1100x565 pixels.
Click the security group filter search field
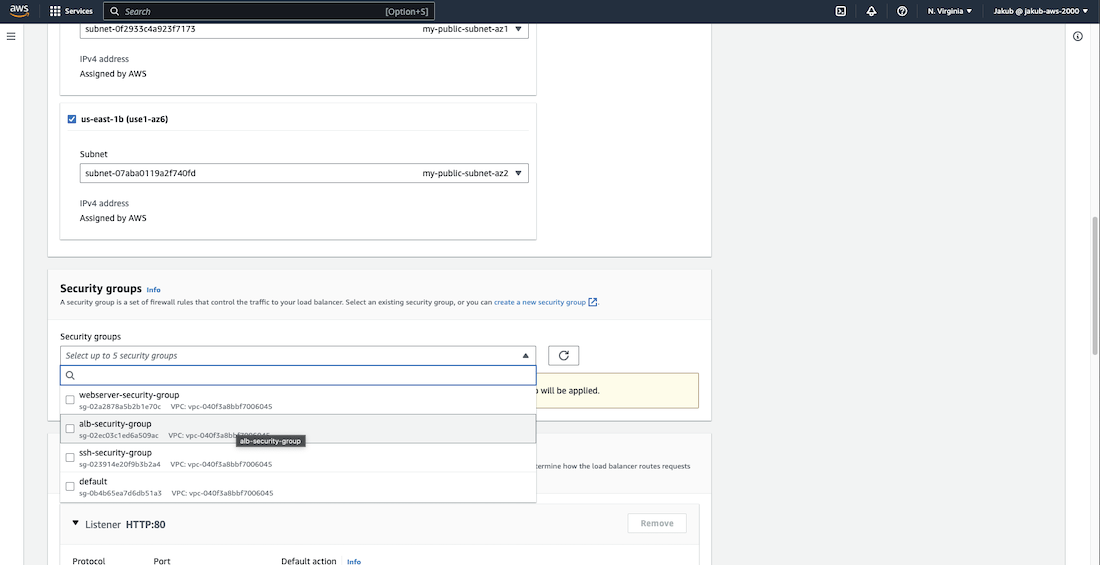[298, 376]
